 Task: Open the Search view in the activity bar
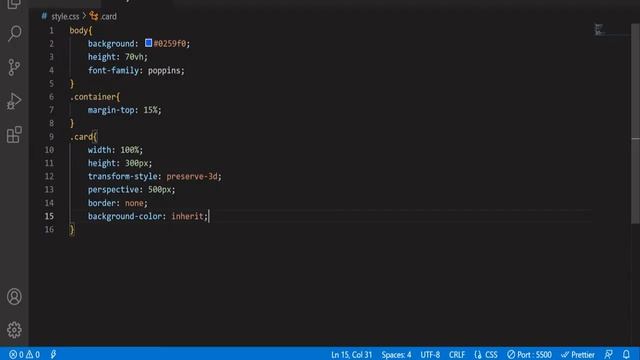[x=14, y=33]
